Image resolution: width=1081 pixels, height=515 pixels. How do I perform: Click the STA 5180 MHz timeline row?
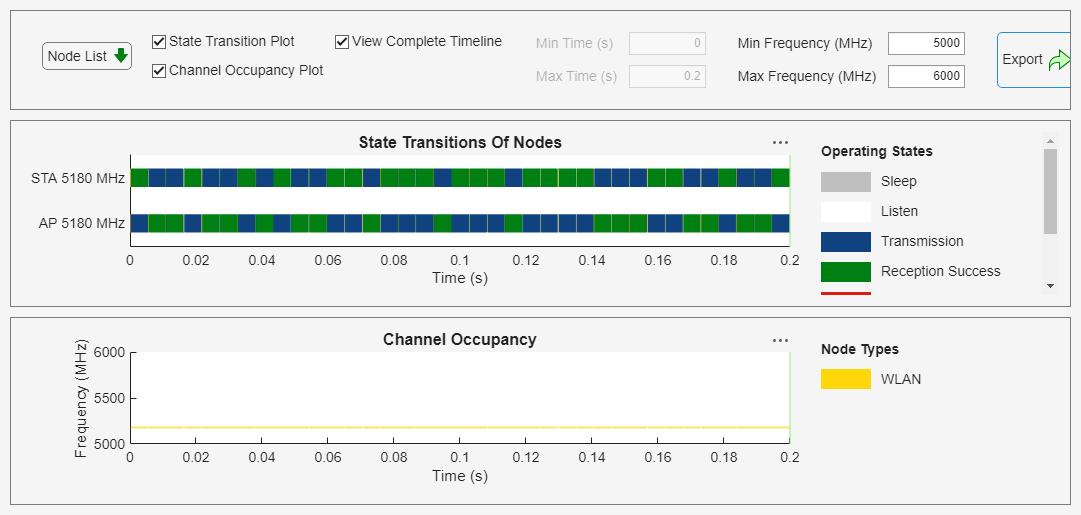(x=460, y=178)
